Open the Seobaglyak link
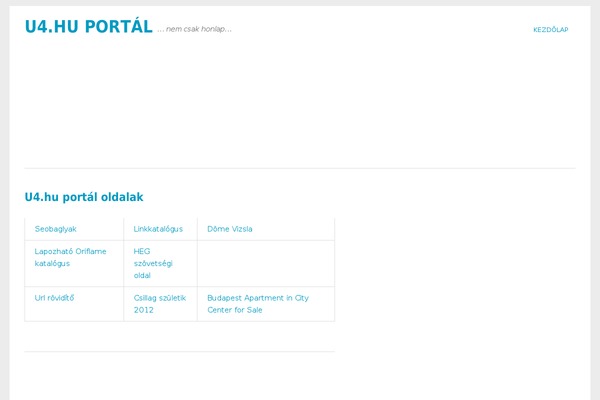This screenshot has width=600, height=400. coord(55,229)
